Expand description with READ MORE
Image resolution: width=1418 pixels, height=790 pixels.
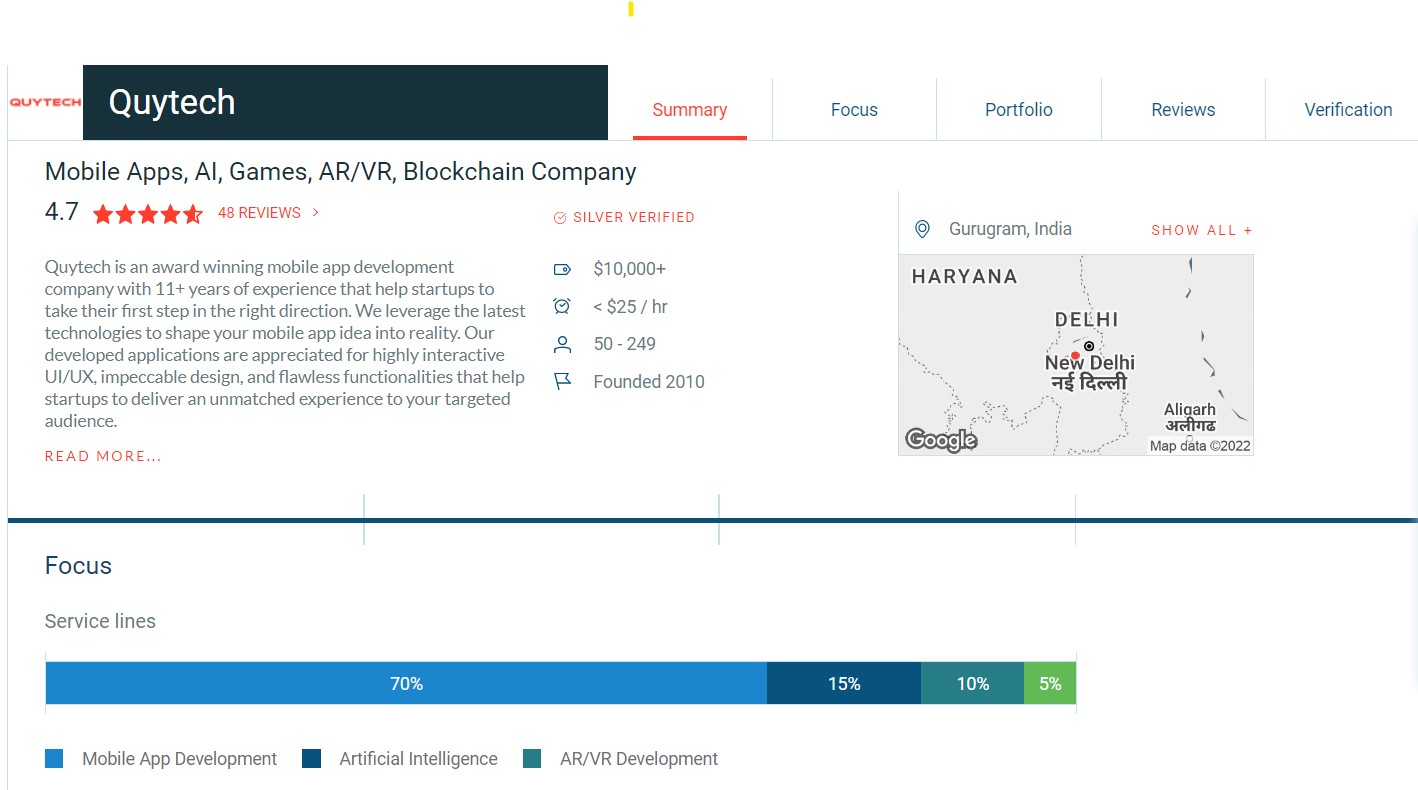103,457
